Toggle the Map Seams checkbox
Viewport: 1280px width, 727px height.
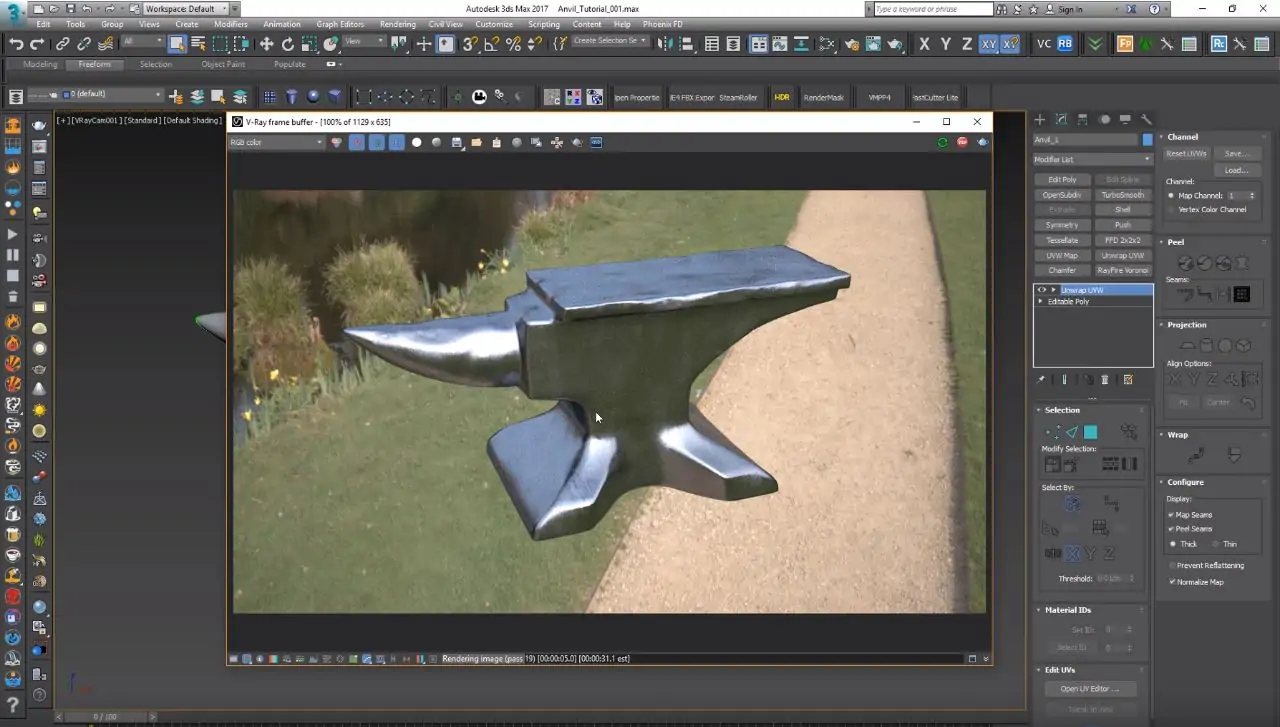click(1171, 515)
